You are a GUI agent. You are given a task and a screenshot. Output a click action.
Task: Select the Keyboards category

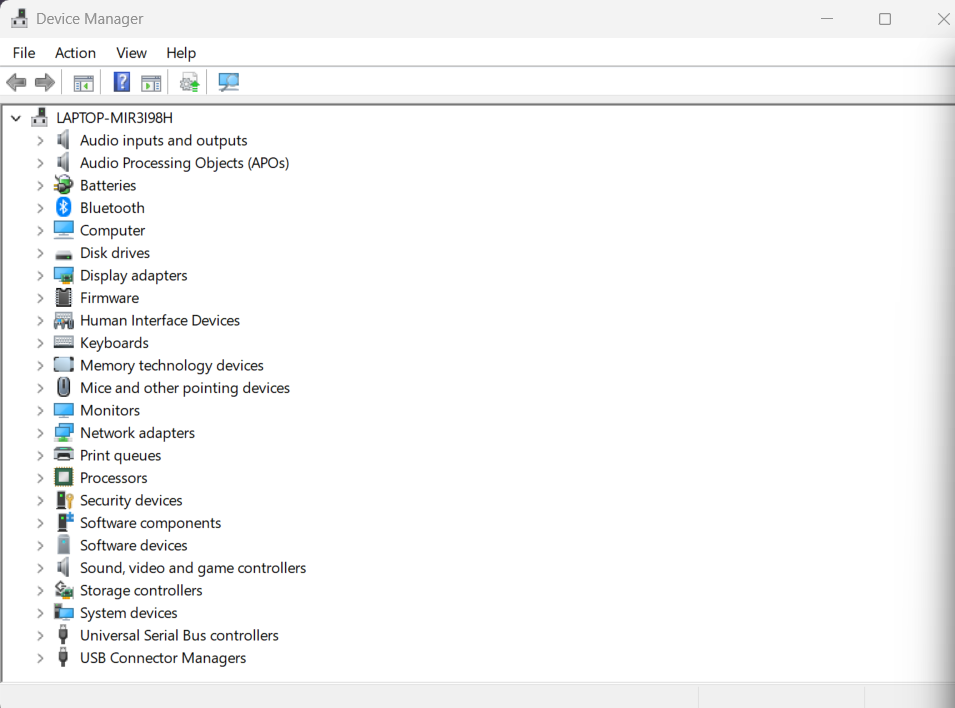pos(114,342)
